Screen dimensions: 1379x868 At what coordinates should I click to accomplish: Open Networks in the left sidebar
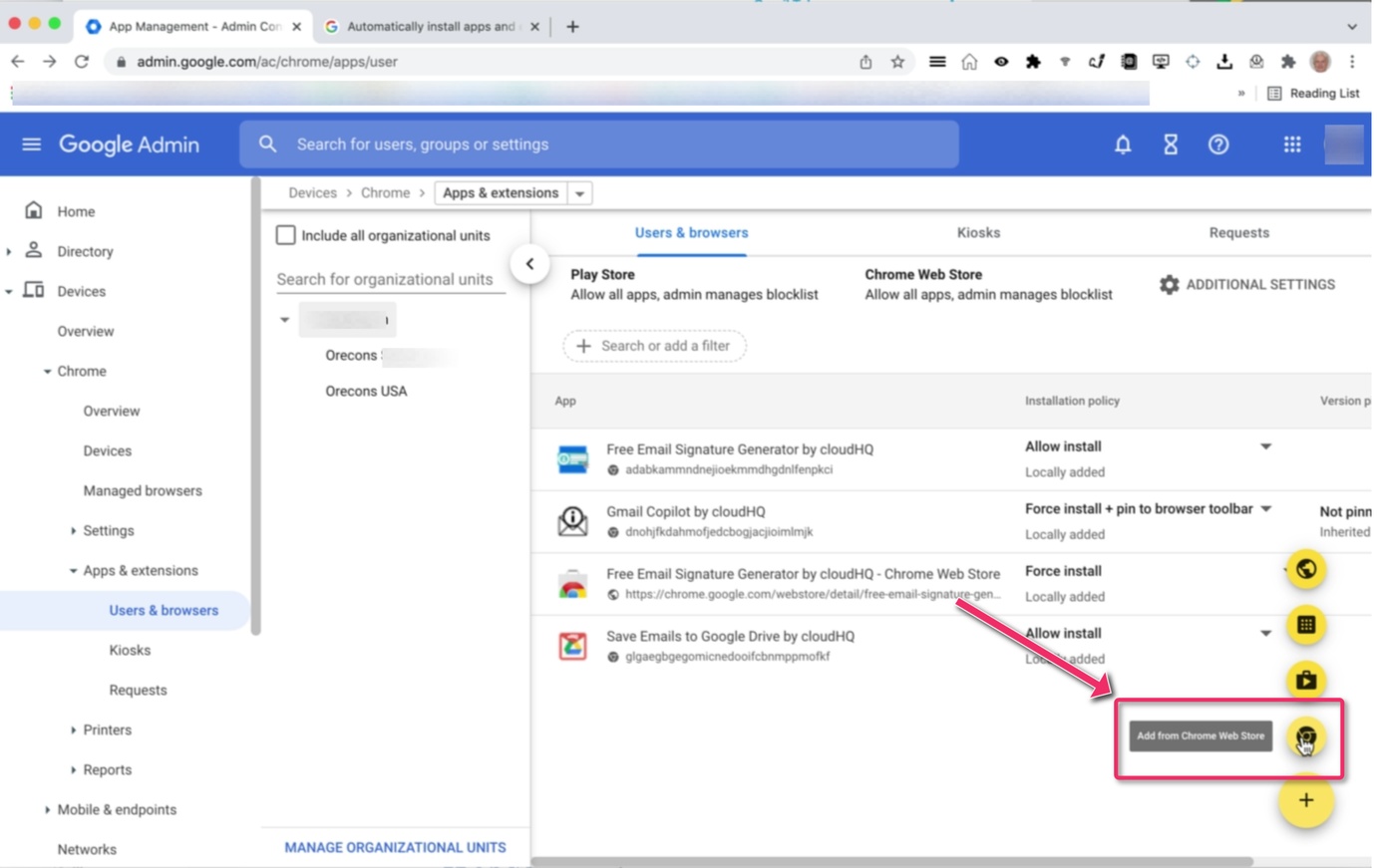[87, 849]
